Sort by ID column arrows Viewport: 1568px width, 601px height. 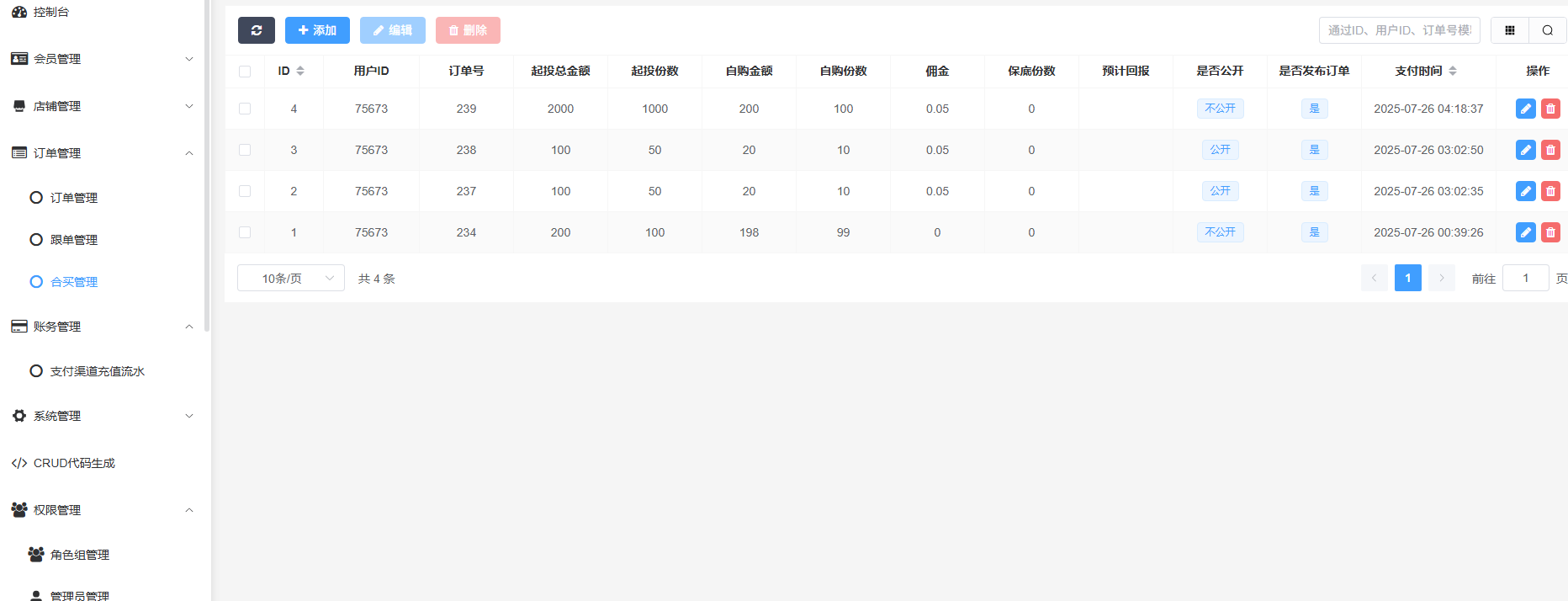tap(300, 71)
